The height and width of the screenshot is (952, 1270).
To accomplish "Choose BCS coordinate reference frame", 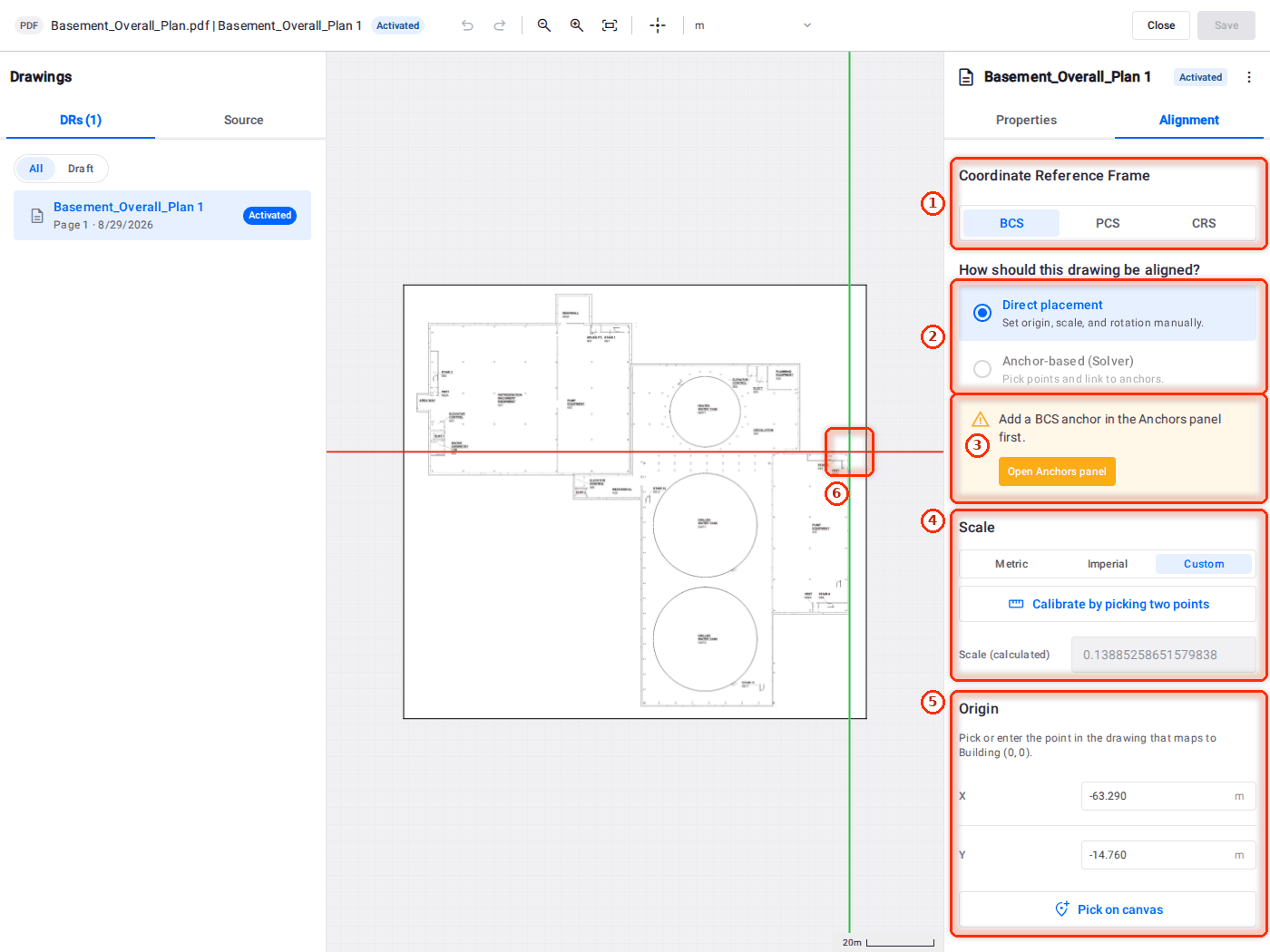I will coord(1011,223).
